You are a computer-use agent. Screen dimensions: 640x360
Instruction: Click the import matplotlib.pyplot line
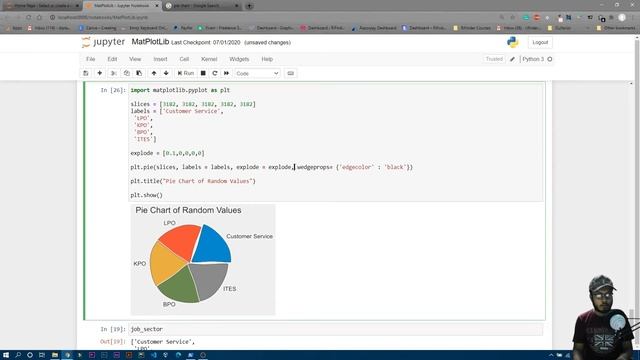pyautogui.click(x=180, y=90)
